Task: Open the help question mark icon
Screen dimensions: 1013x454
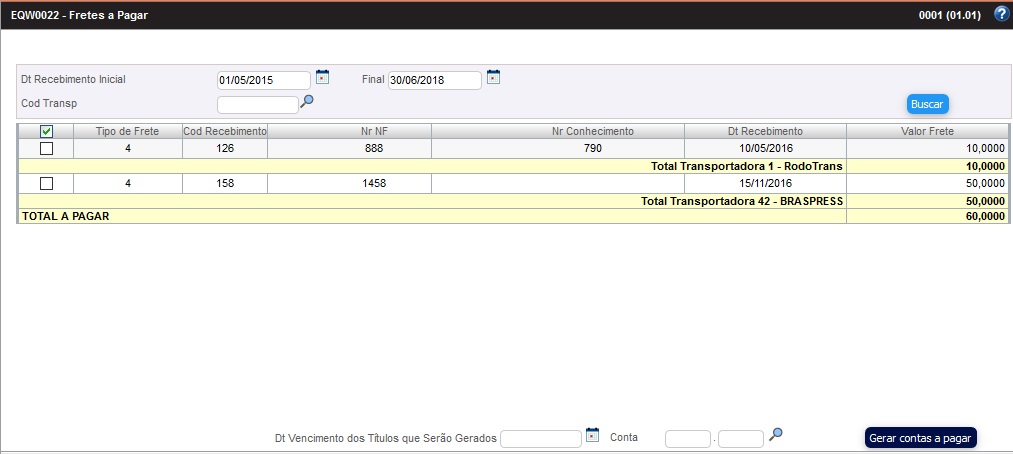Action: 1001,14
